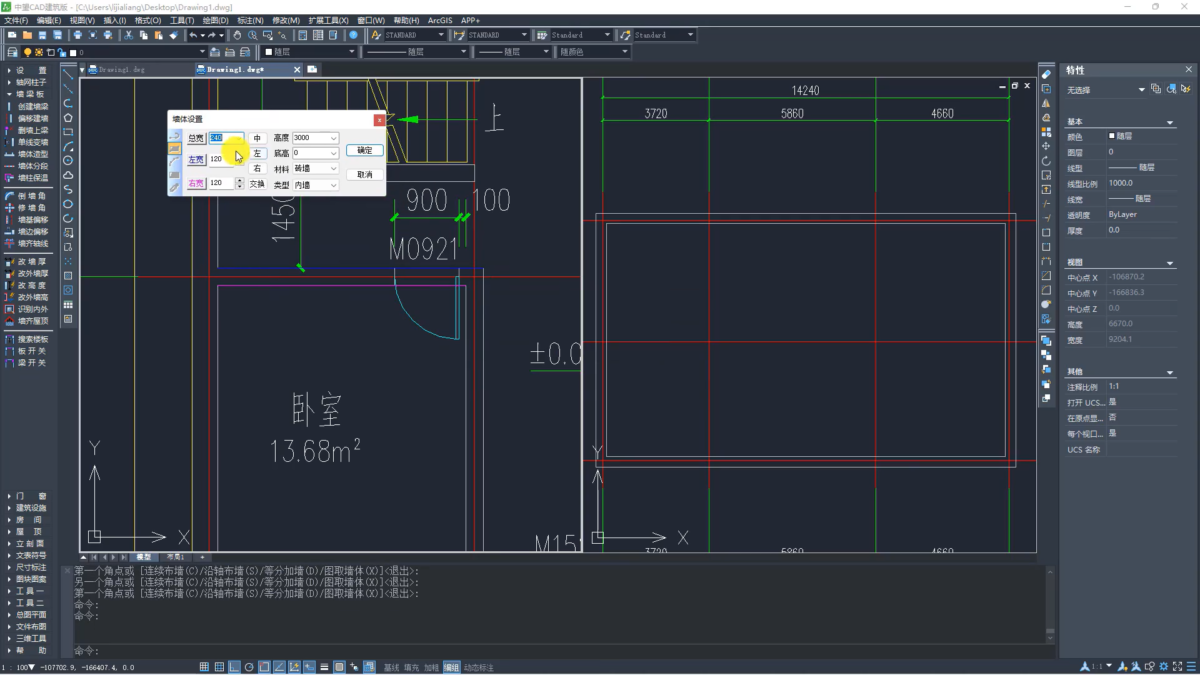1200x675 pixels.
Task: Toggle 动态标注 in status bar
Action: tap(478, 667)
